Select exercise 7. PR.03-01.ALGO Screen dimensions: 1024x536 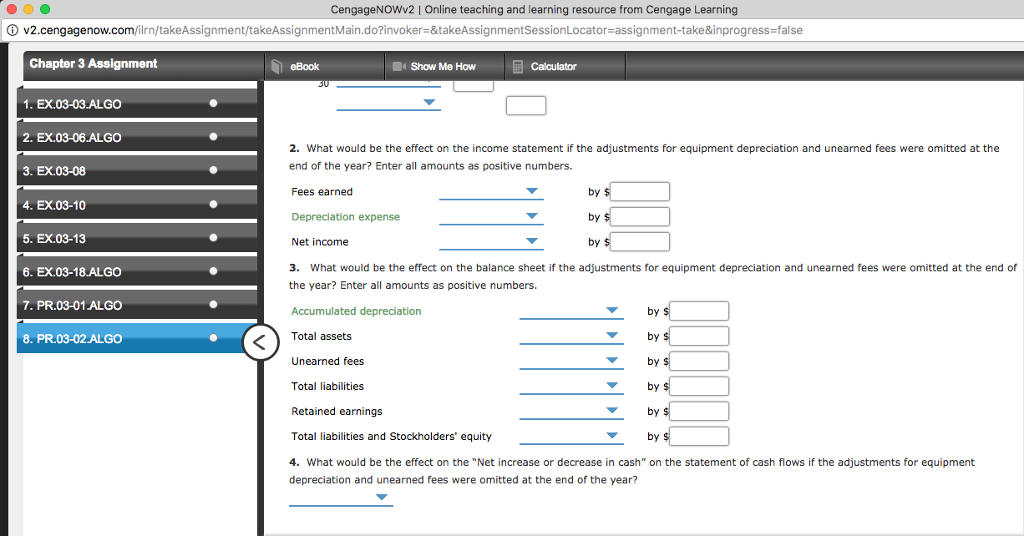point(136,305)
